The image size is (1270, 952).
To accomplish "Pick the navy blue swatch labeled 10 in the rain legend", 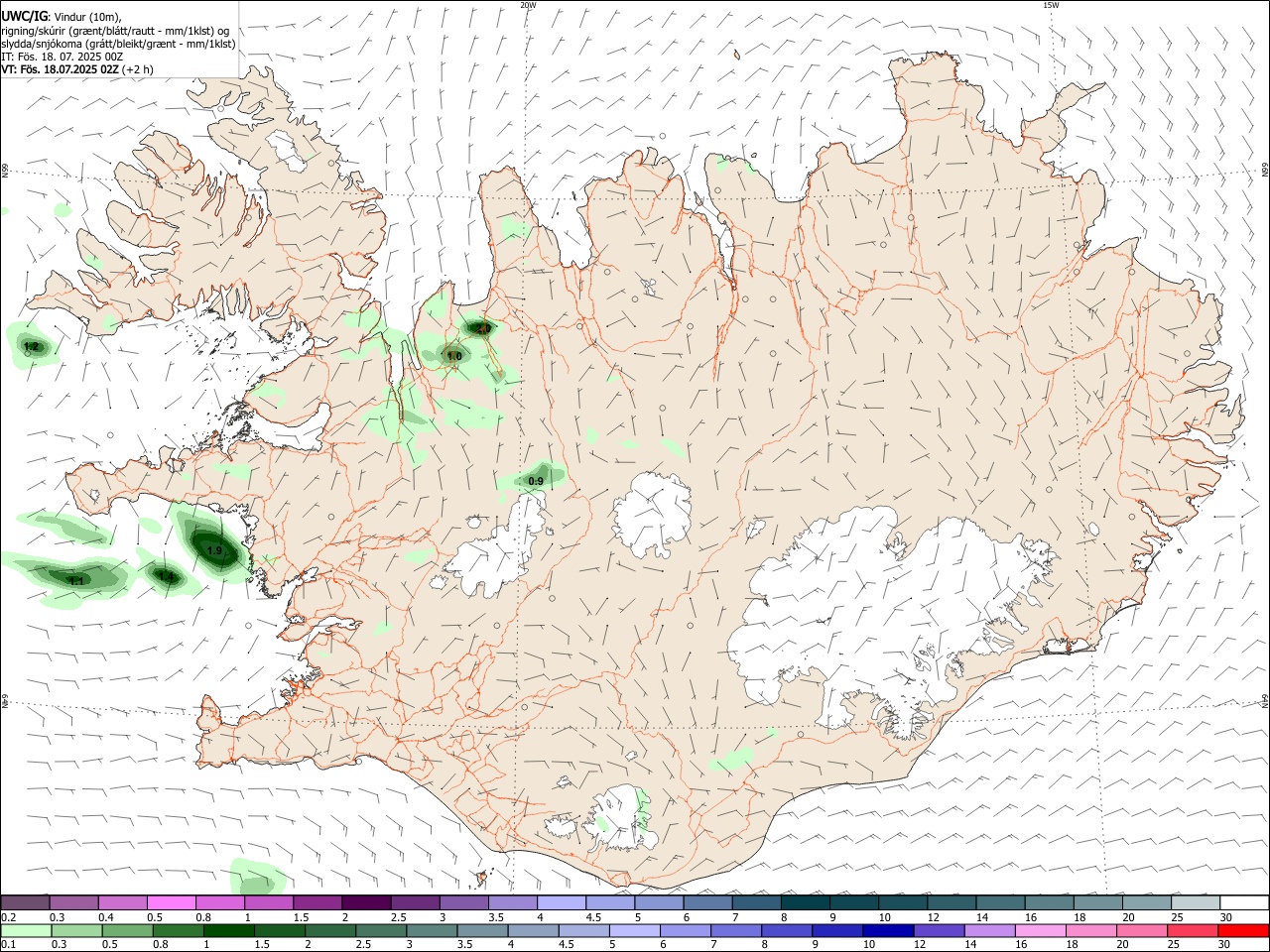I will click(888, 930).
